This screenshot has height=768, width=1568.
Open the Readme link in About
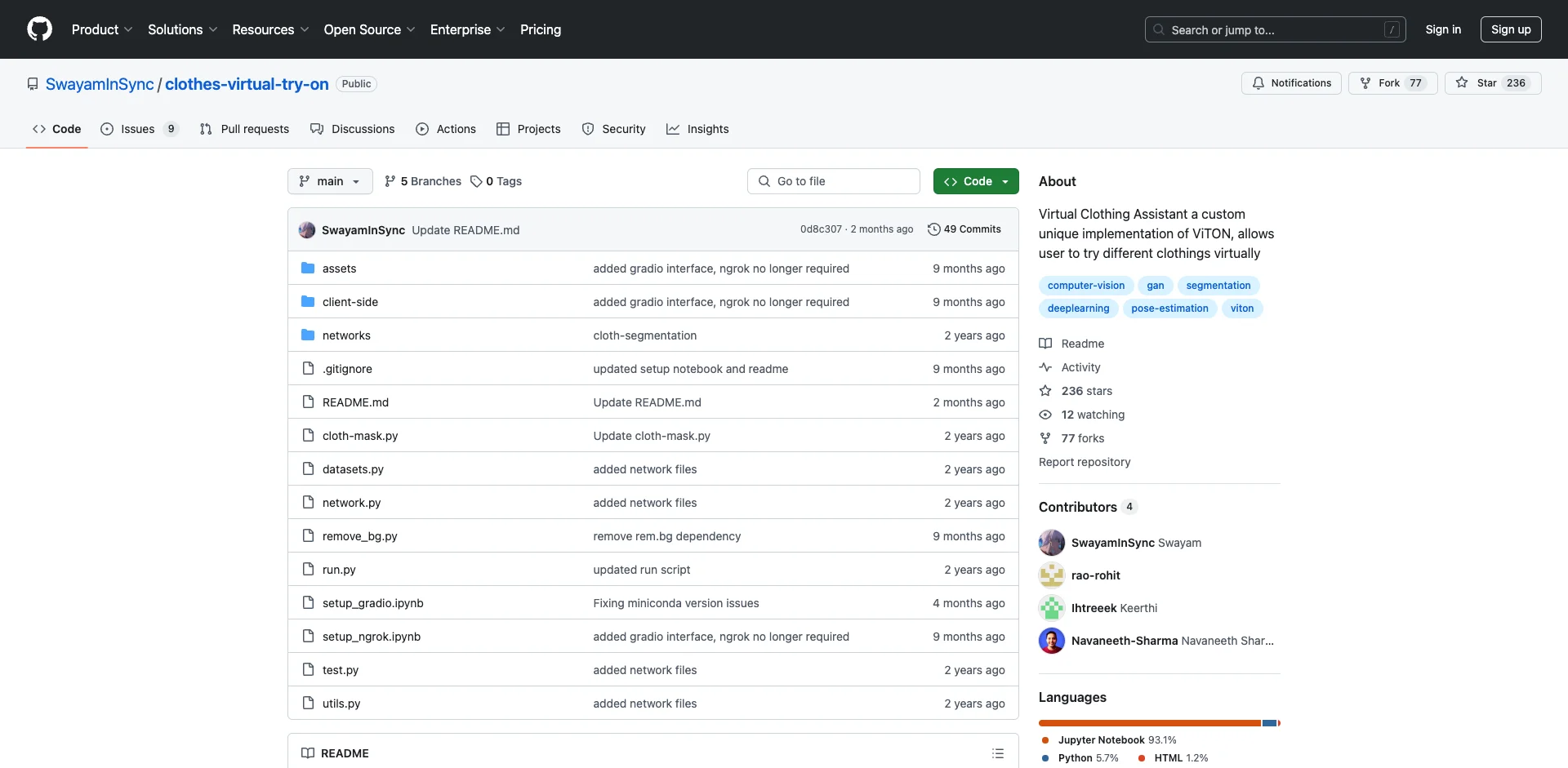tap(1071, 344)
